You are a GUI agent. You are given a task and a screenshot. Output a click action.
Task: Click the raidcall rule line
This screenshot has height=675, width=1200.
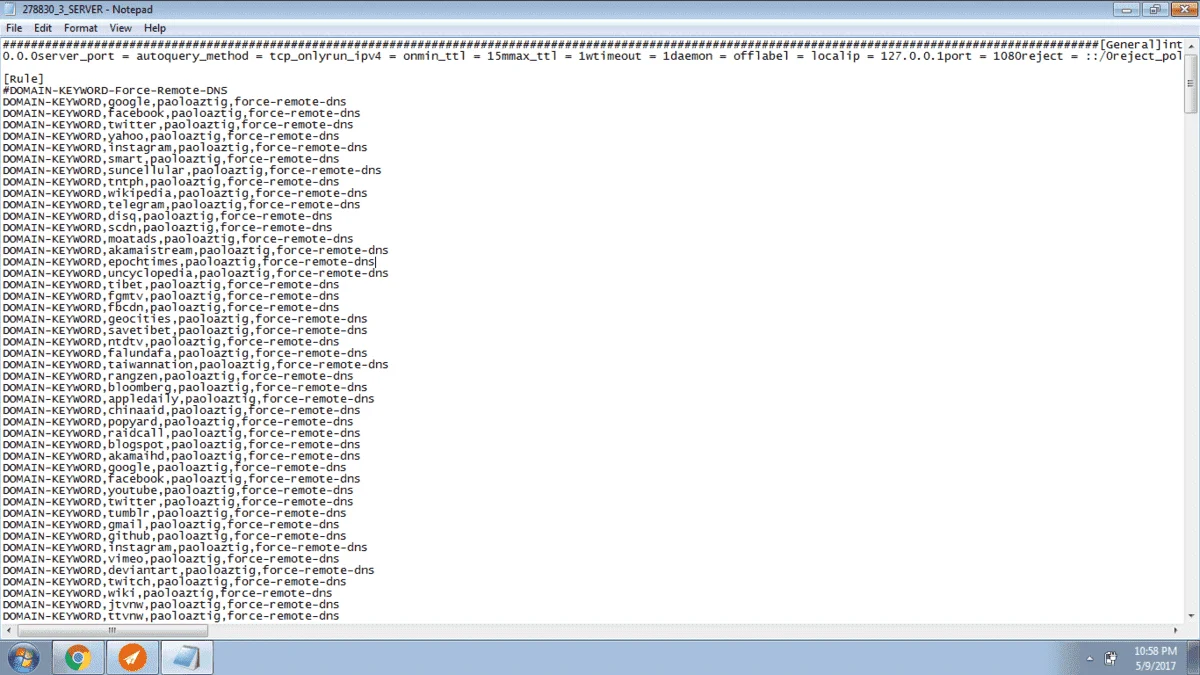[181, 433]
